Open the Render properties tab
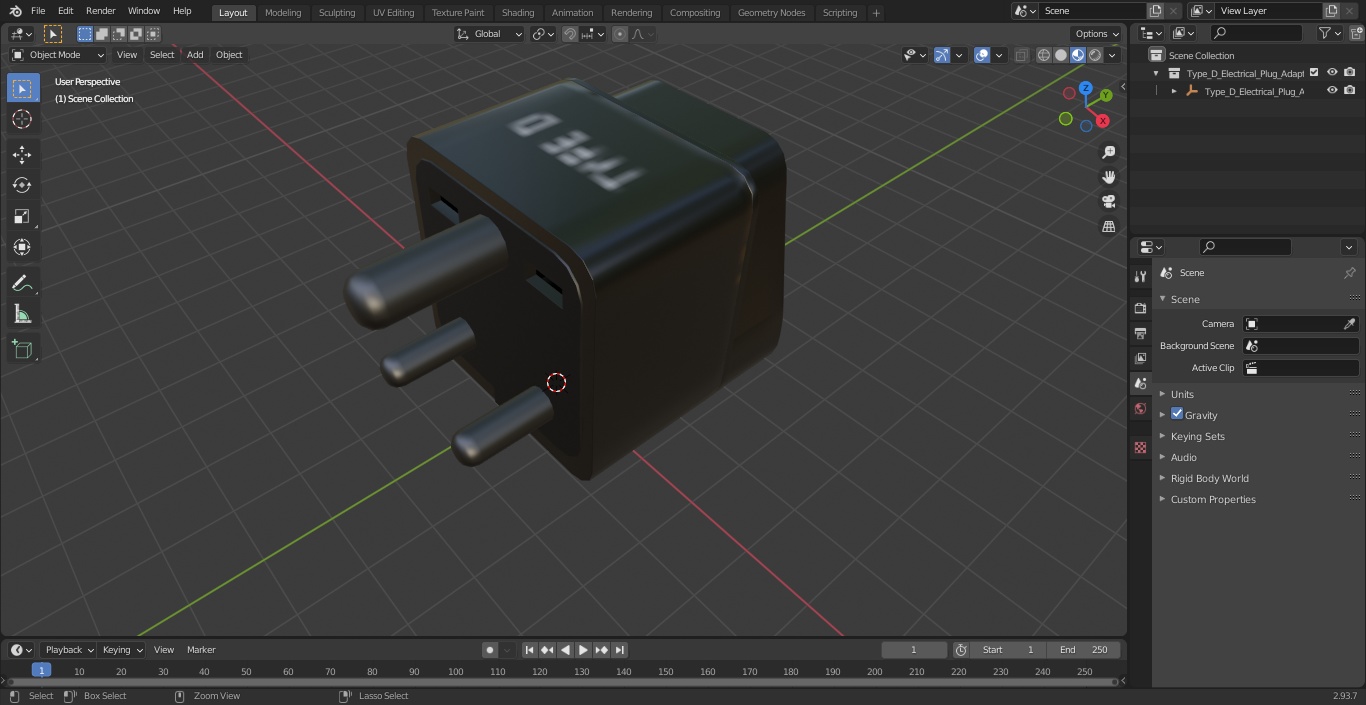 tap(1140, 308)
